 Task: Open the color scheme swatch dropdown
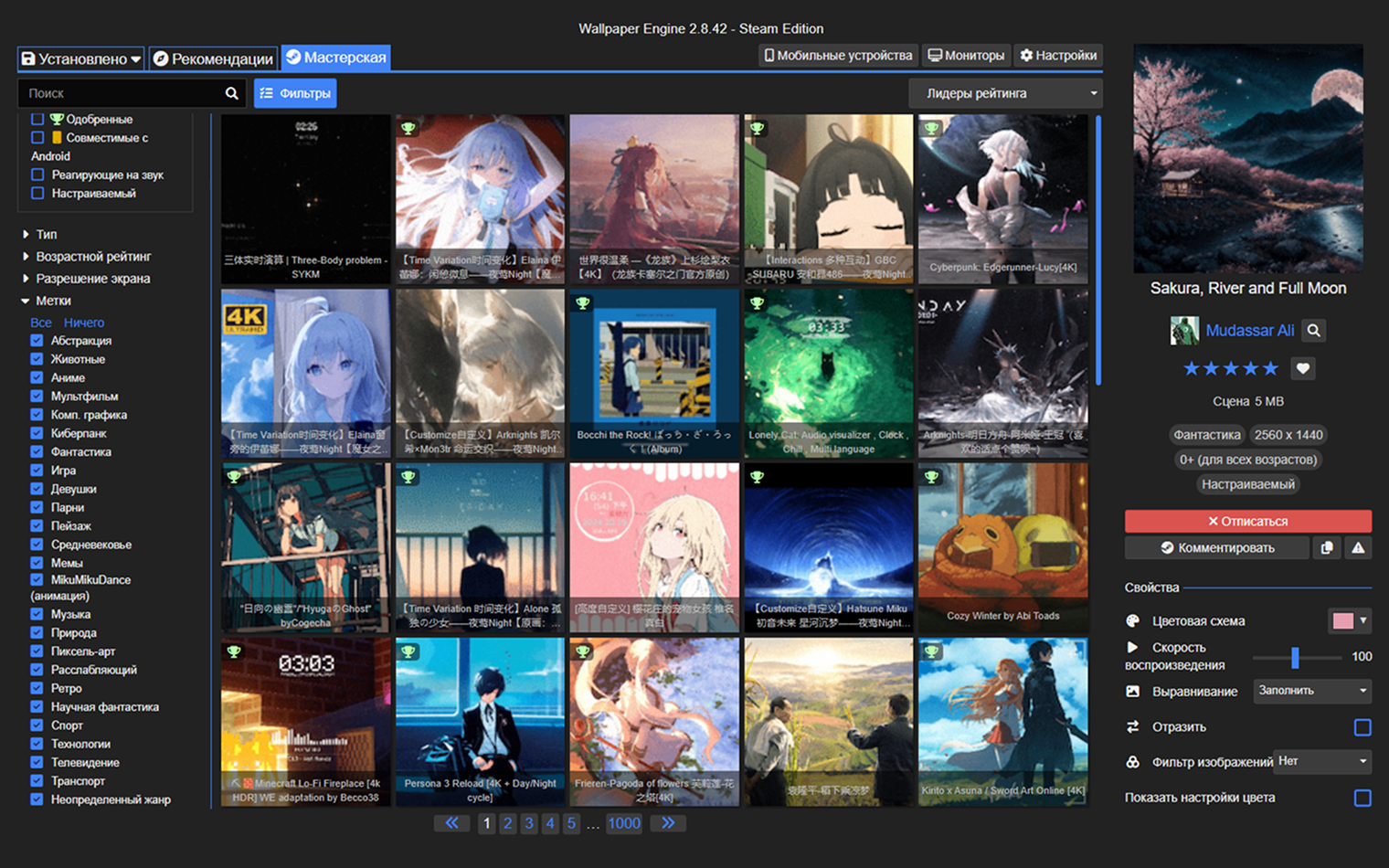pos(1350,621)
